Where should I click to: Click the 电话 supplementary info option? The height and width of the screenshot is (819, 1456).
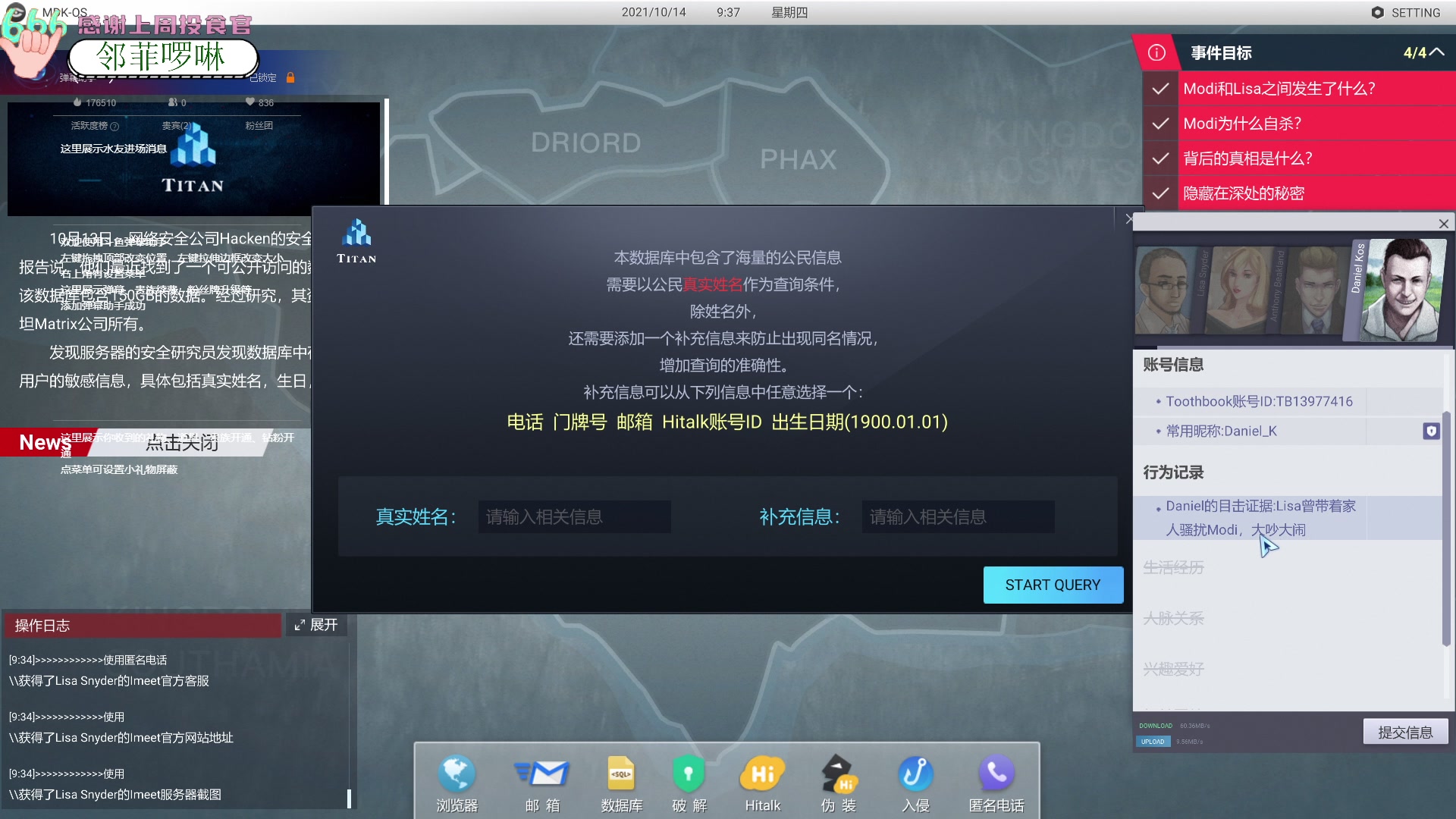525,422
